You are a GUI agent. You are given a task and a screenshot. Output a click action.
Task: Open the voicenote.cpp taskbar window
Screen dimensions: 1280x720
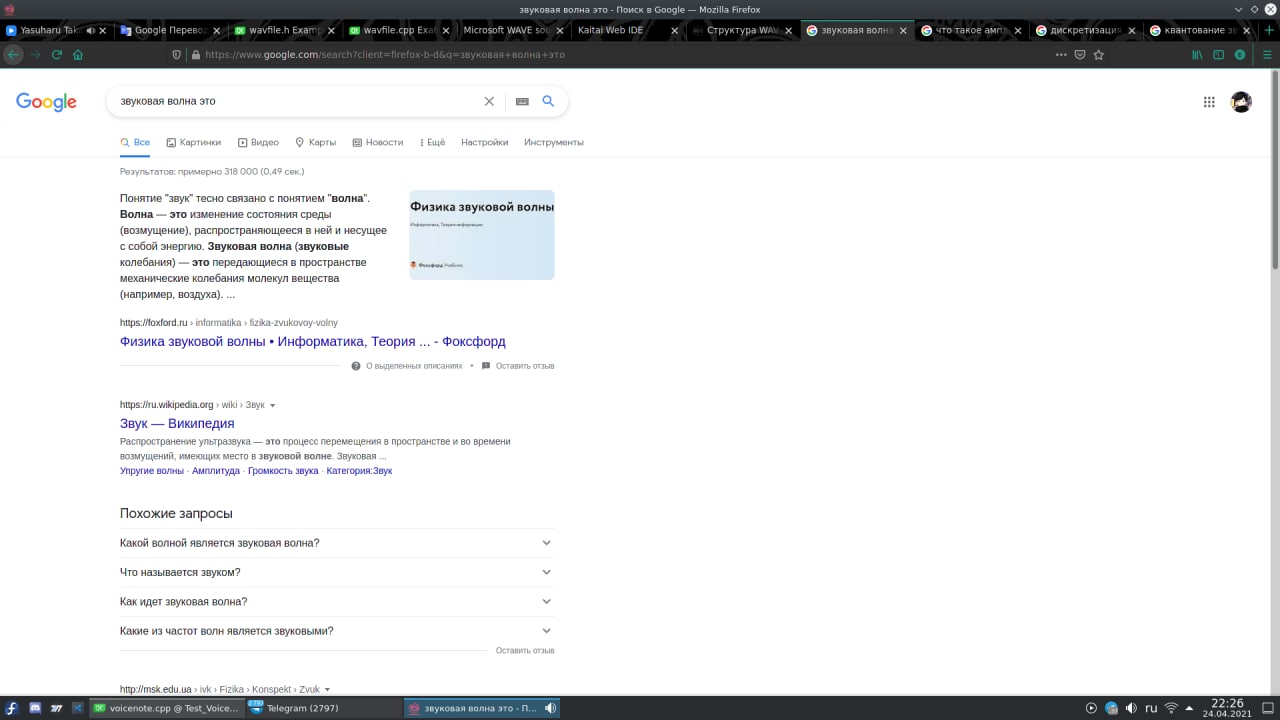166,708
